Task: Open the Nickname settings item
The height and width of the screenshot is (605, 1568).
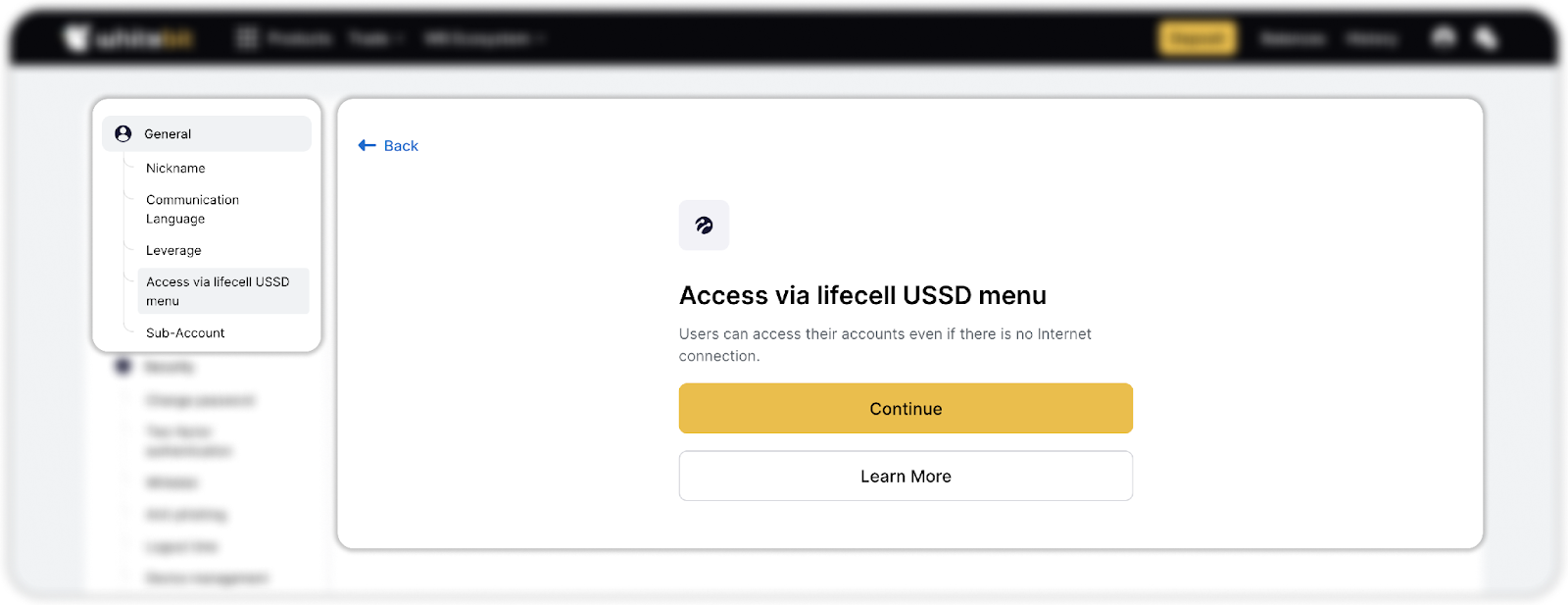Action: [175, 169]
